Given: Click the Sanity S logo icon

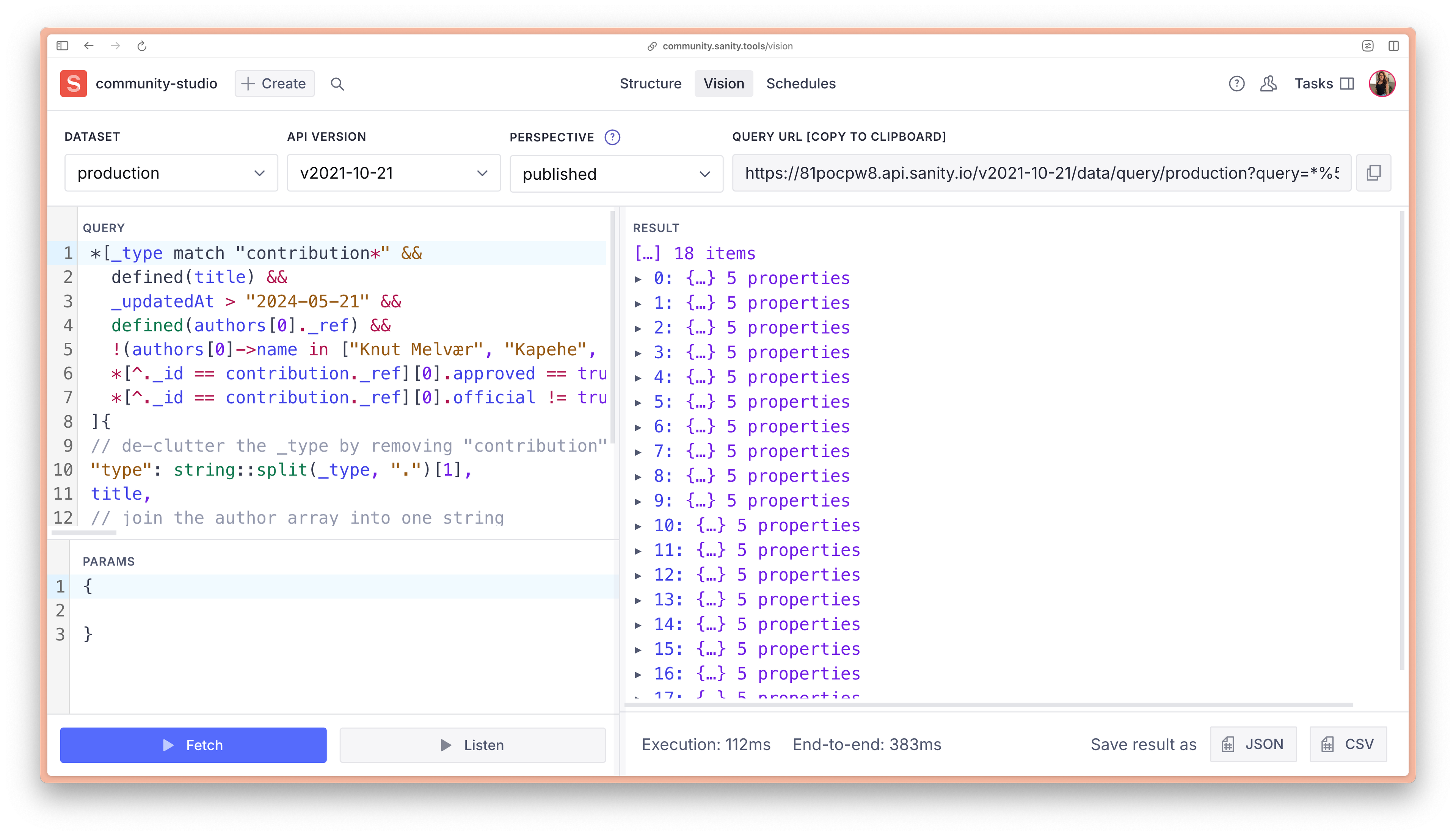Looking at the screenshot, I should (74, 84).
